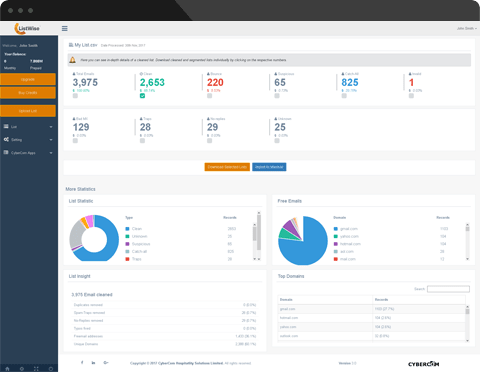
Task: Click the List Statistic donut chart
Action: pos(94,238)
